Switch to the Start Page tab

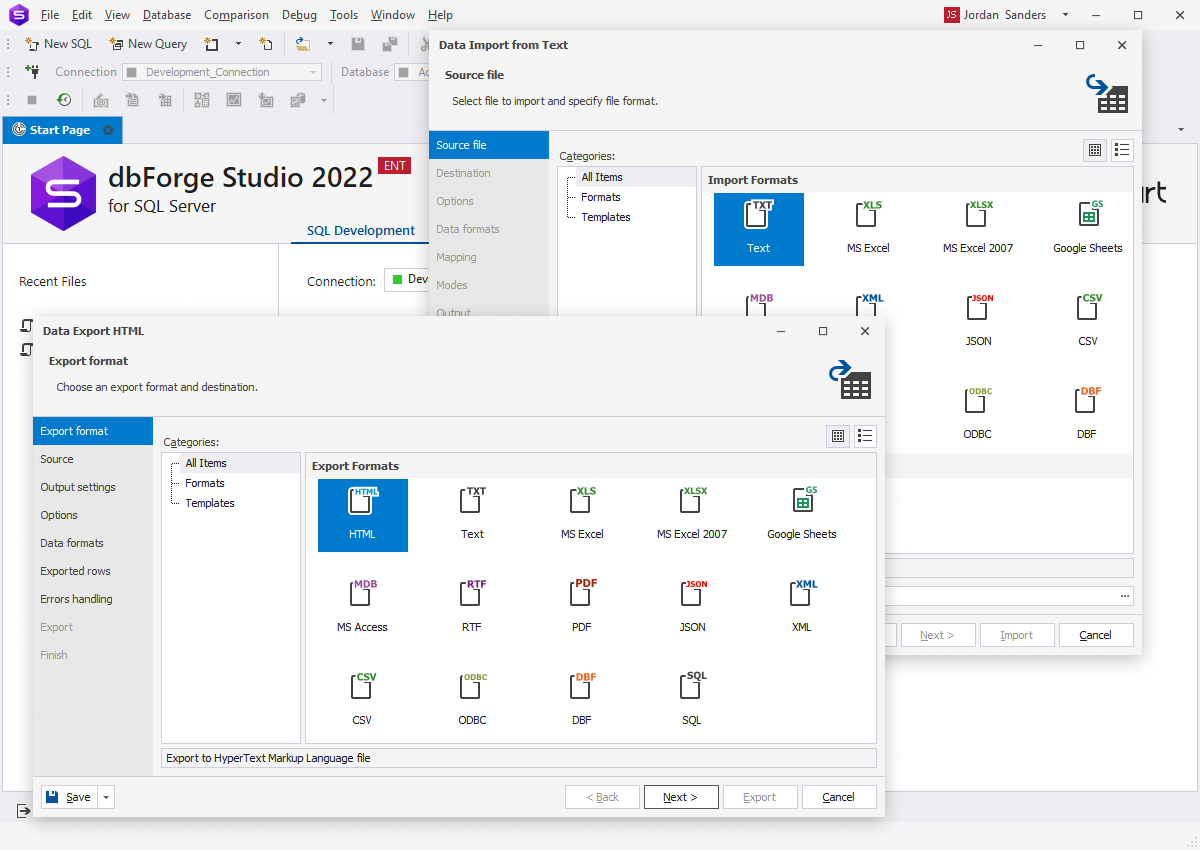pyautogui.click(x=60, y=129)
